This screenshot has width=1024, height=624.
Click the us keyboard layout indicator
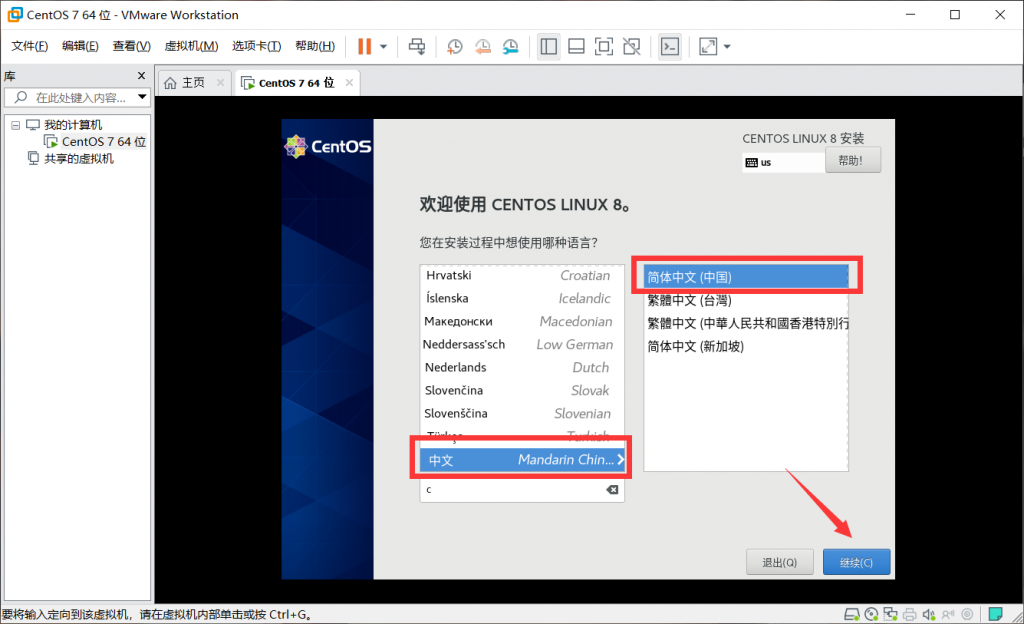pyautogui.click(x=783, y=163)
